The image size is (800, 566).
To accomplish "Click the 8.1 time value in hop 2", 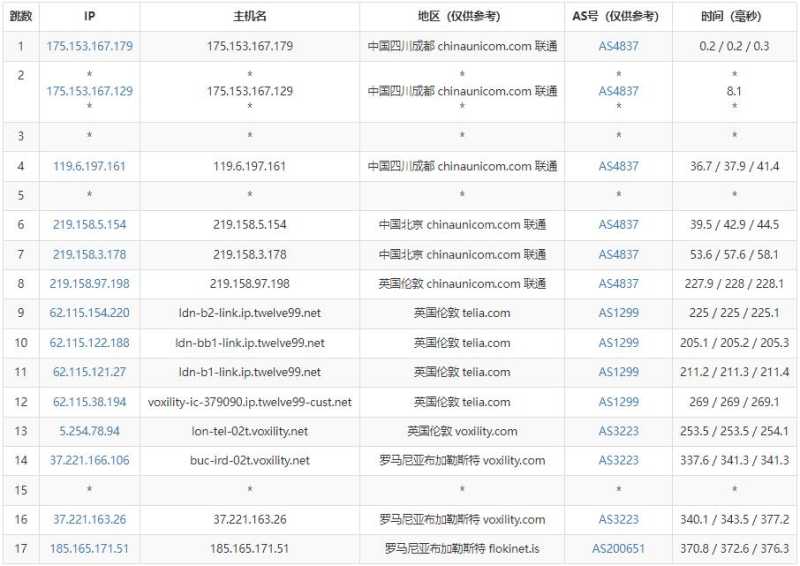I will 734,91.
